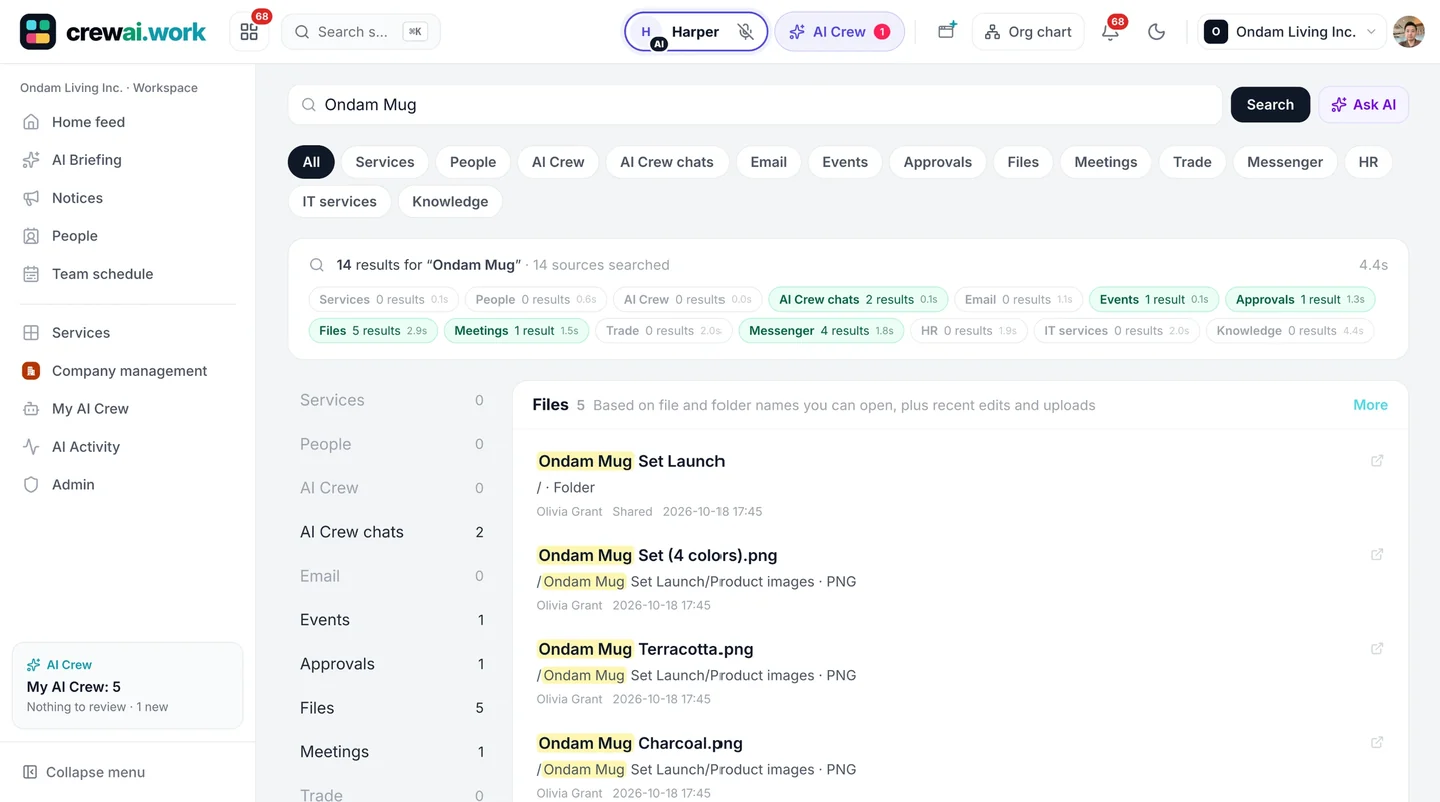
Task: Click Meetings 1 result chip
Action: coord(516,331)
